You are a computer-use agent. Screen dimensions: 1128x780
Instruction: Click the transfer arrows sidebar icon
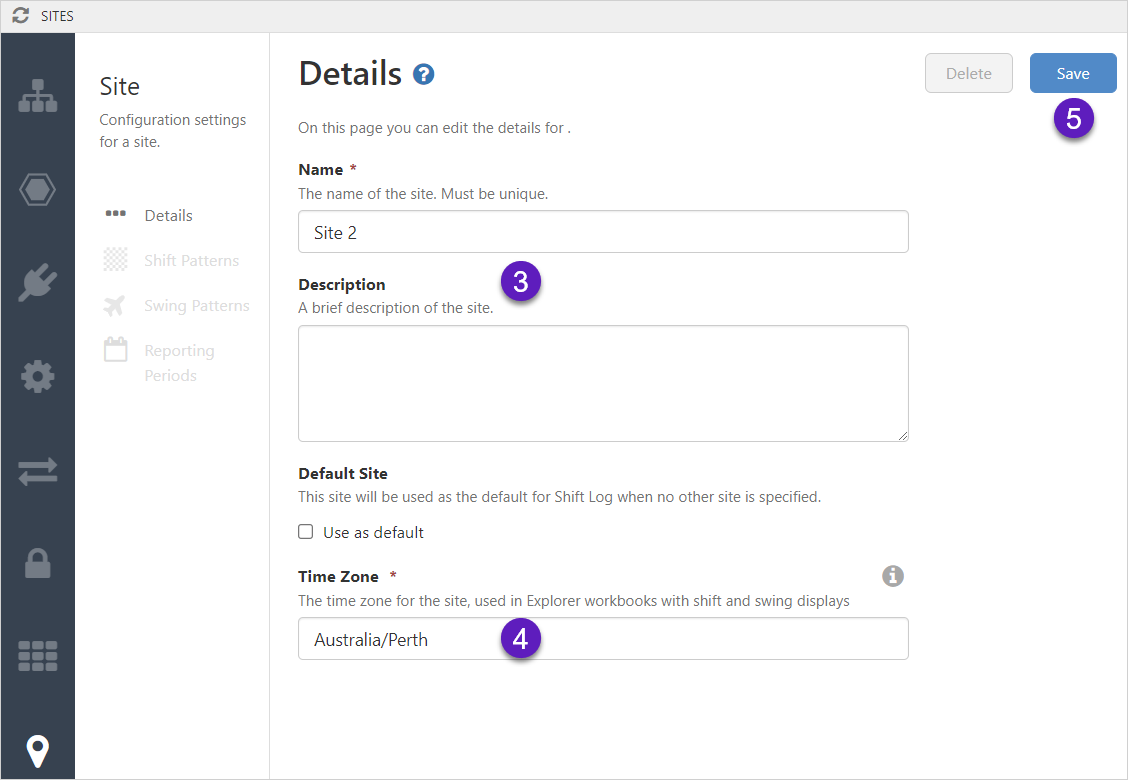point(38,471)
